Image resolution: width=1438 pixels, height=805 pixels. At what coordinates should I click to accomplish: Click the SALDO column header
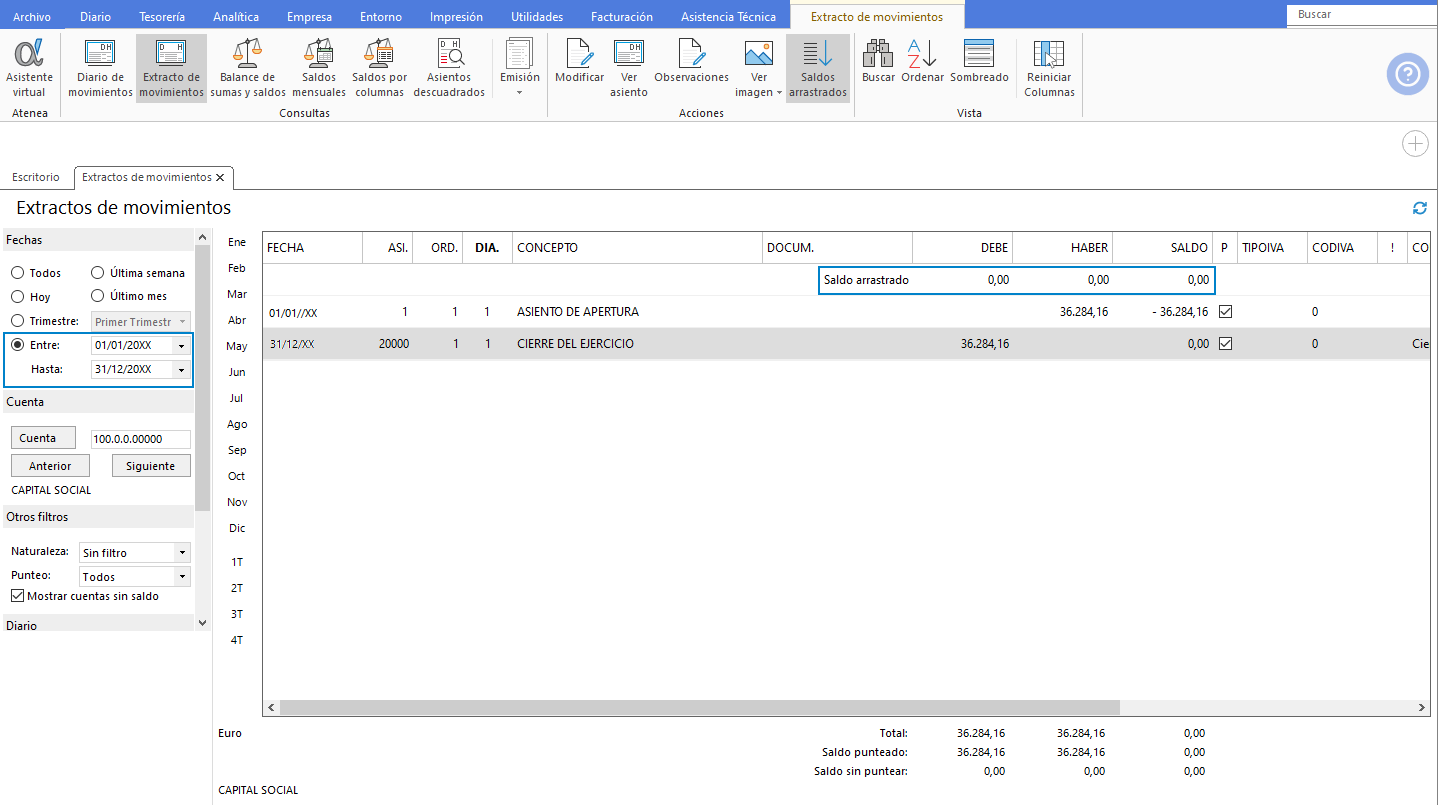(x=1162, y=248)
